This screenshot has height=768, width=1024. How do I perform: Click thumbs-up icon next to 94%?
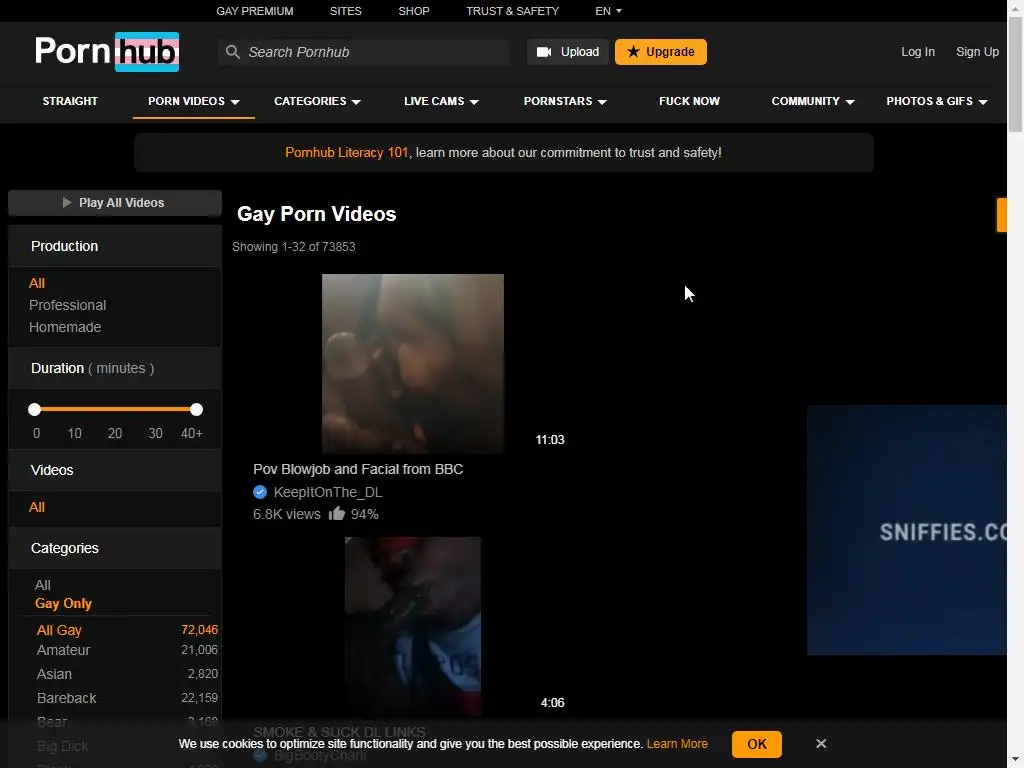point(337,513)
